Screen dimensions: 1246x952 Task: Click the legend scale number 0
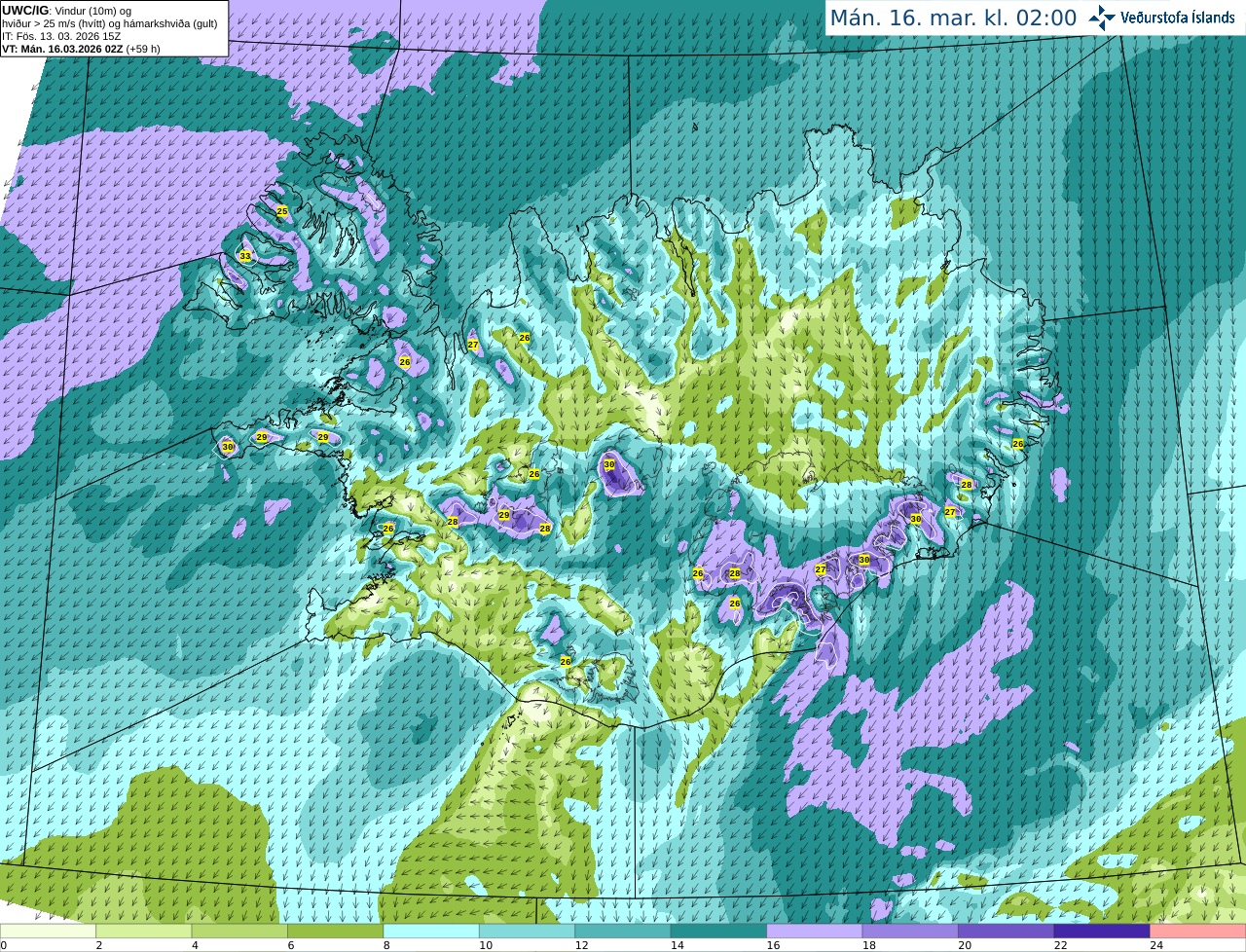pos(4,945)
